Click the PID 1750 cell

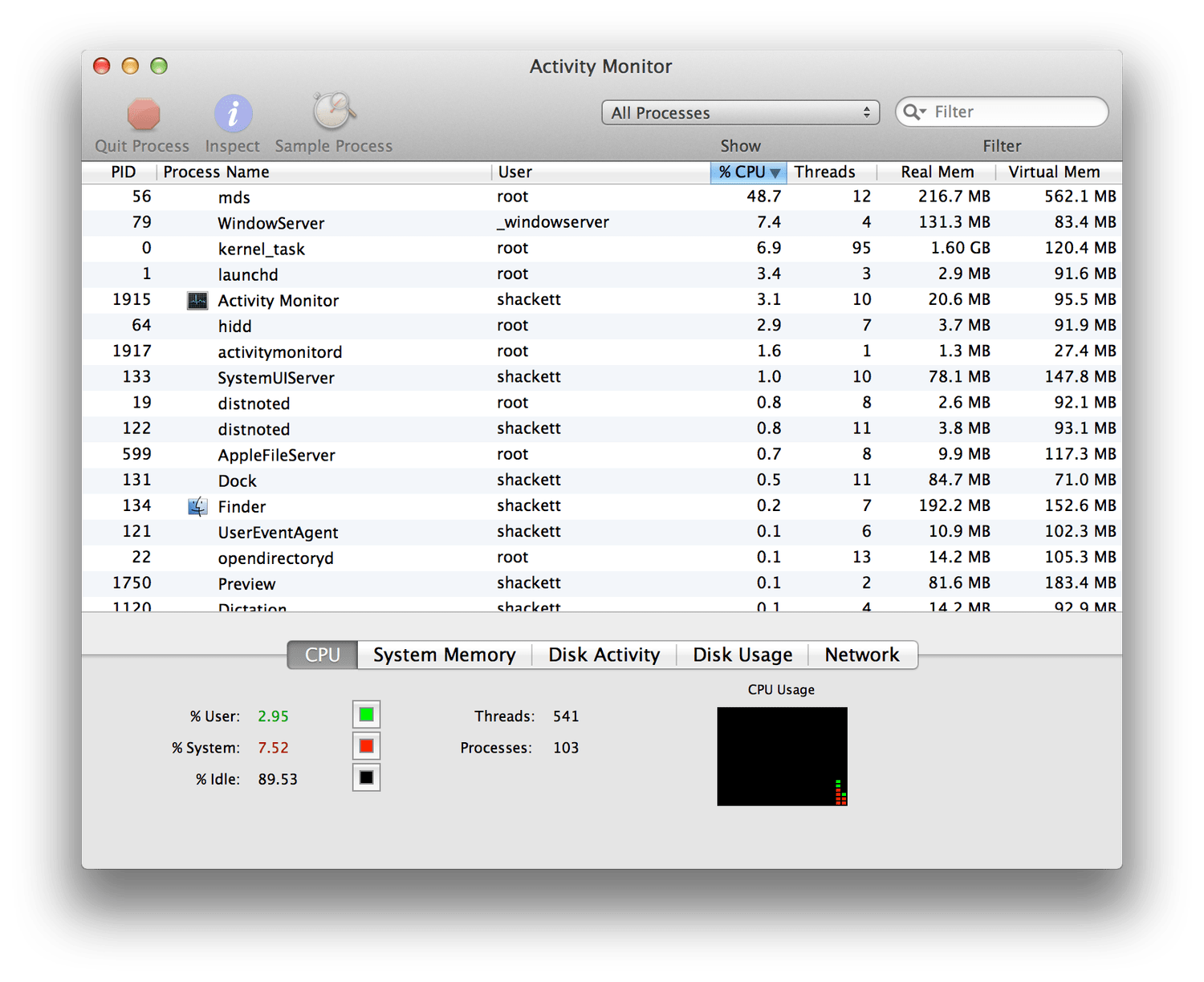coord(132,582)
